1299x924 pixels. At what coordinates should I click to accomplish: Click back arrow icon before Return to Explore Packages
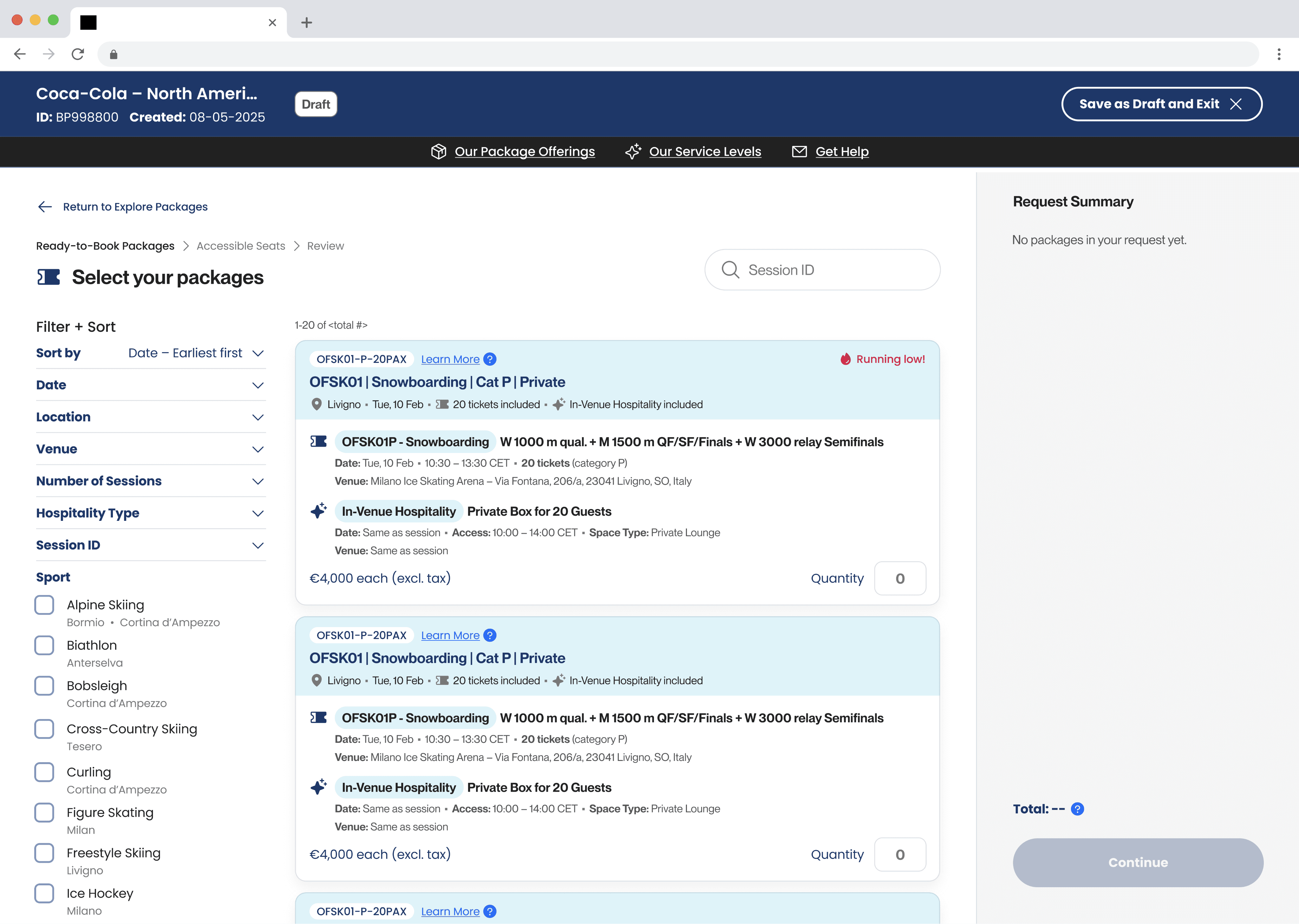pos(45,206)
